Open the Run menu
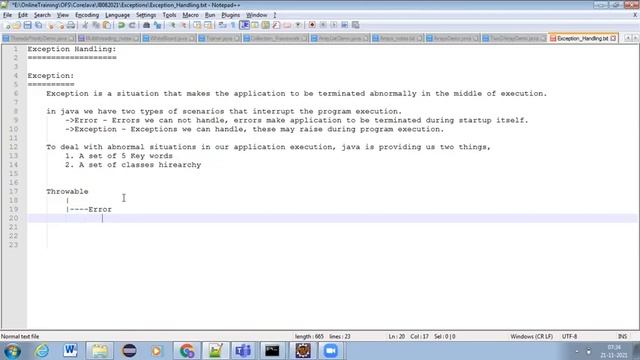The height and width of the screenshot is (360, 640). (x=210, y=15)
